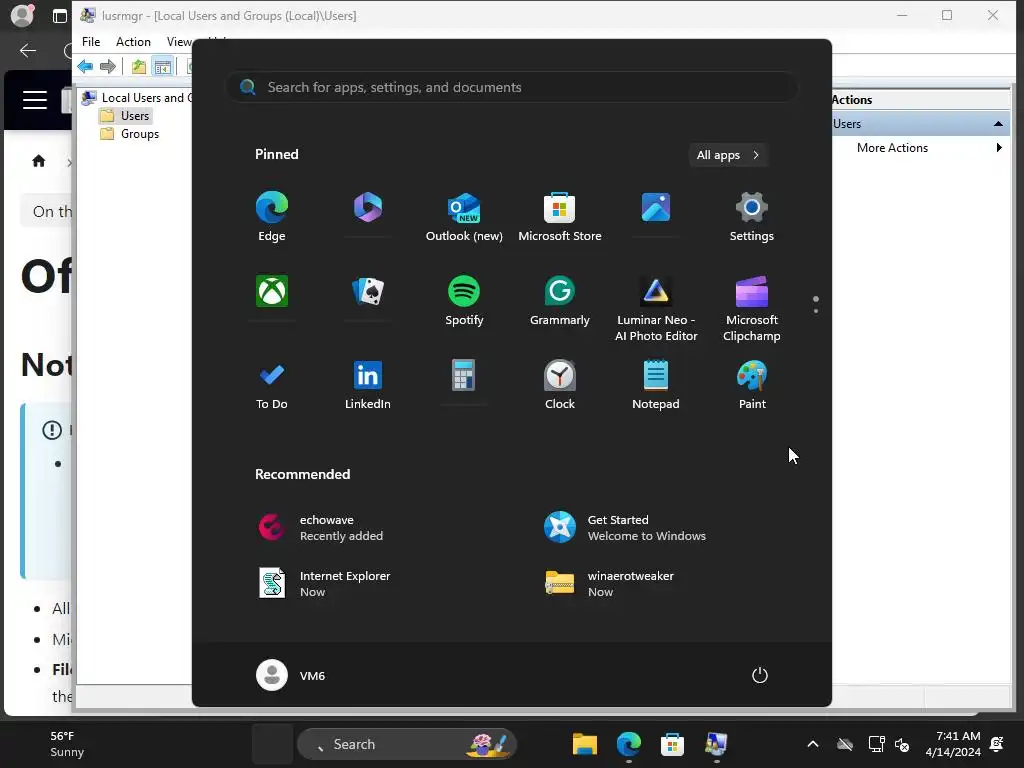1024x768 pixels.
Task: Open the Action menu in lusrmgr
Action: [133, 42]
